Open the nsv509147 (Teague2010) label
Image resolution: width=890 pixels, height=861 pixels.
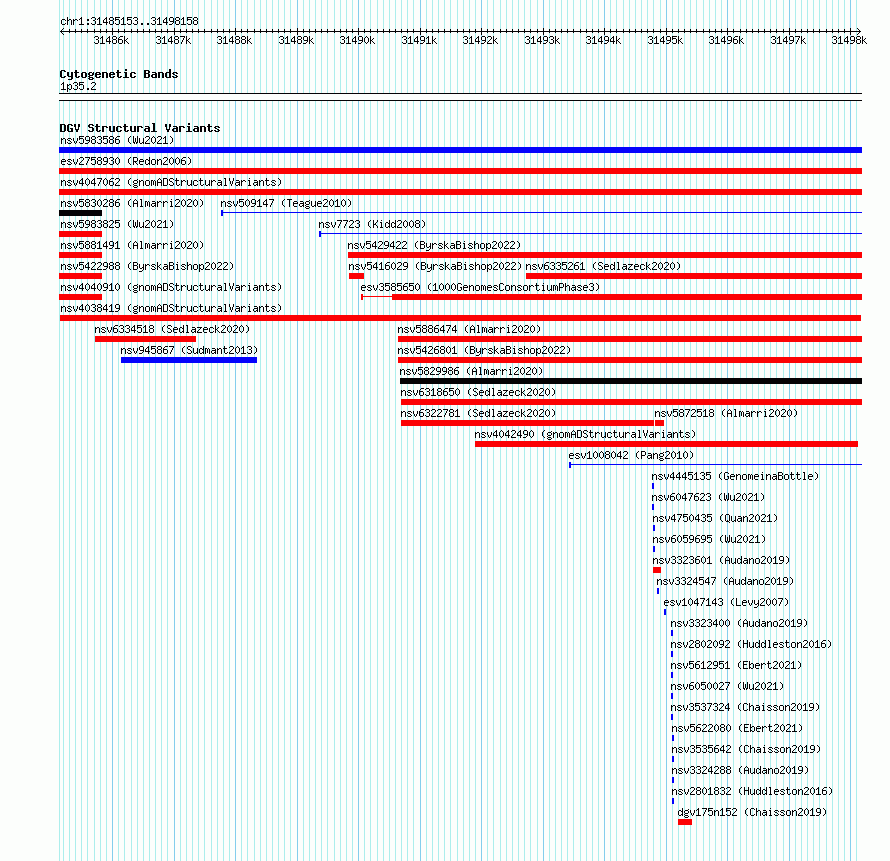click(286, 203)
